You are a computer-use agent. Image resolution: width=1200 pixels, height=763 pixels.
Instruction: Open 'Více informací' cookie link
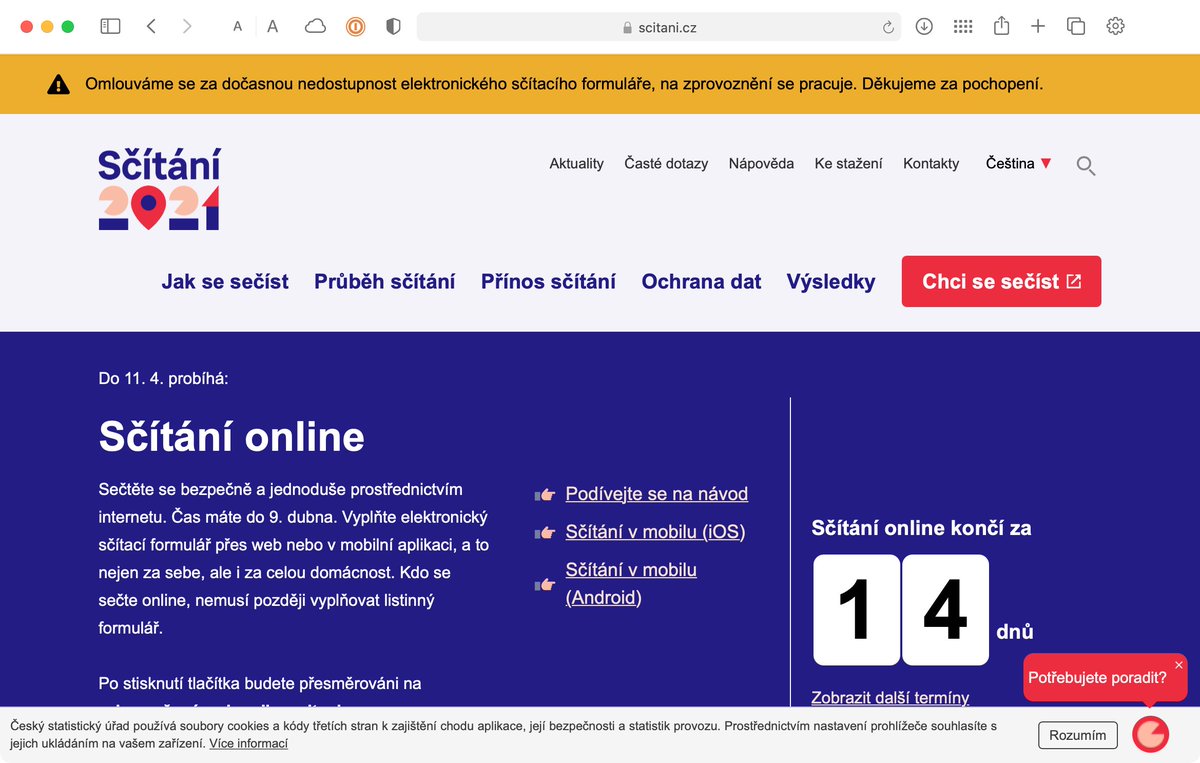[x=248, y=744]
